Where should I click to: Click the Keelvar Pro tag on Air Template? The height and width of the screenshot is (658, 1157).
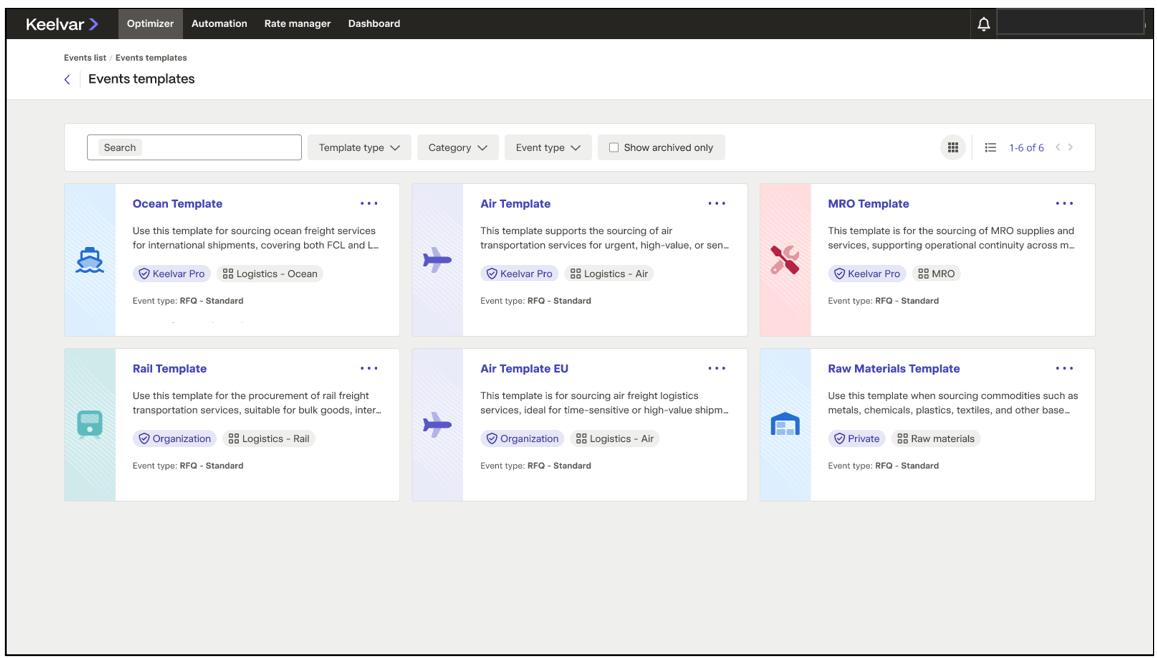tap(519, 274)
